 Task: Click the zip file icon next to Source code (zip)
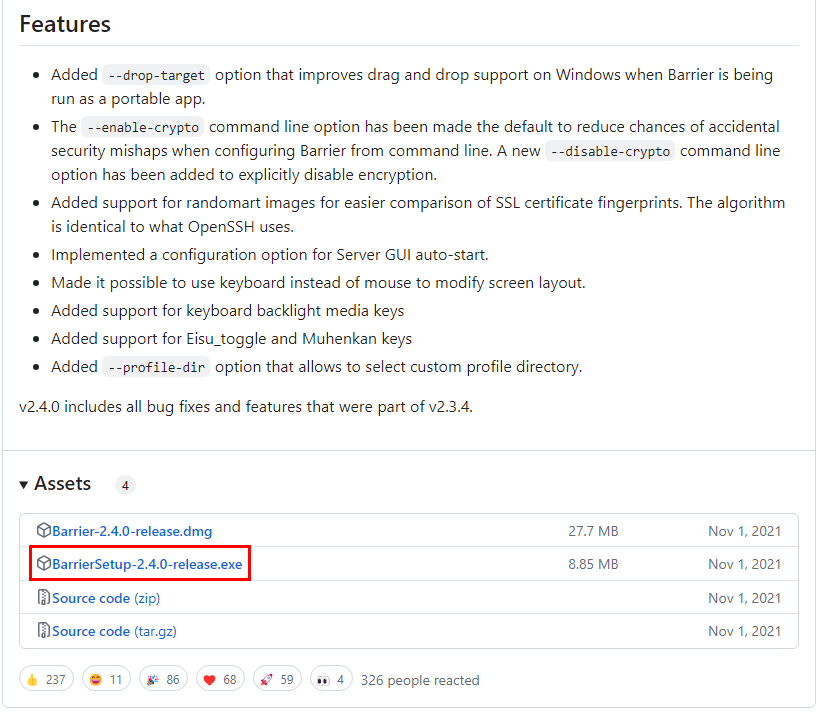(44, 597)
